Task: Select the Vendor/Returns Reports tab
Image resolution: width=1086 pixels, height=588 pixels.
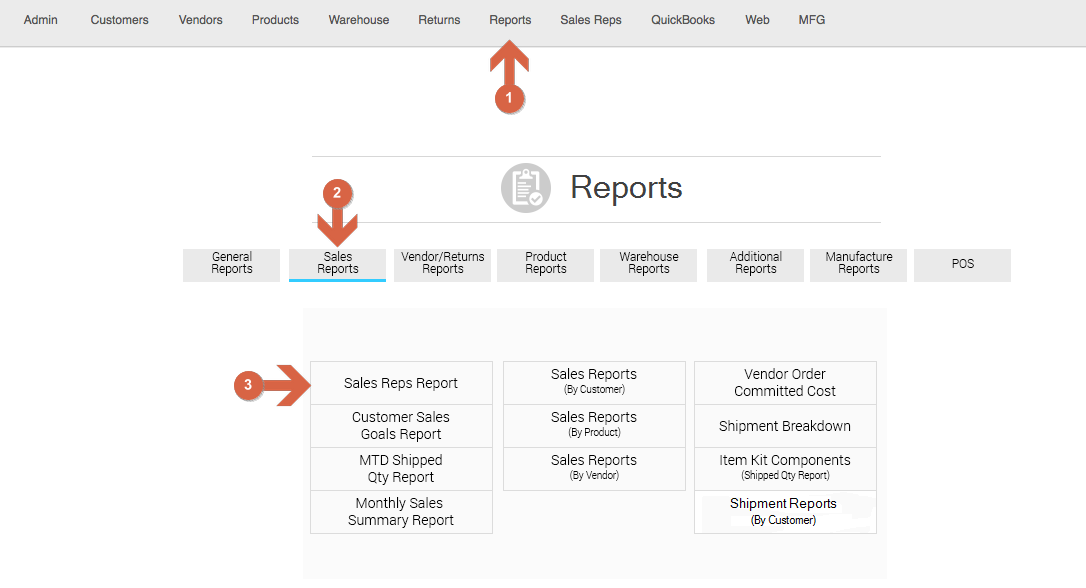Action: pyautogui.click(x=442, y=264)
